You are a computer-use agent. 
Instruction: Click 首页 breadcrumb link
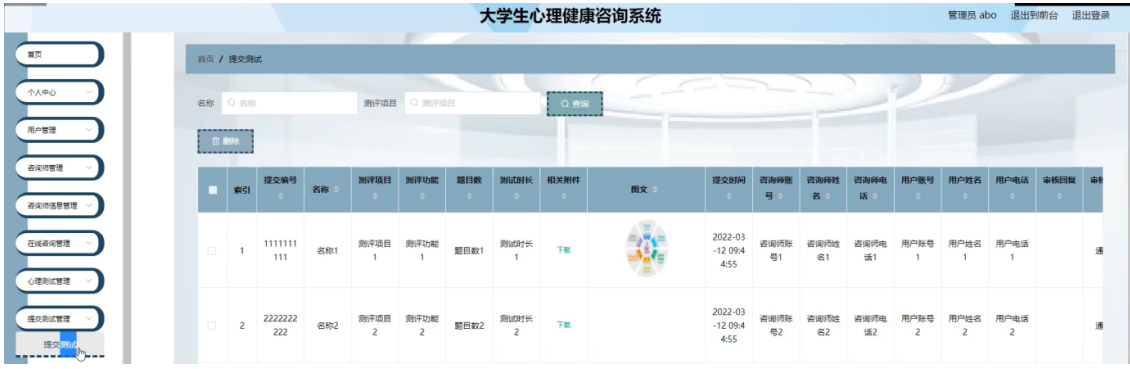click(205, 59)
